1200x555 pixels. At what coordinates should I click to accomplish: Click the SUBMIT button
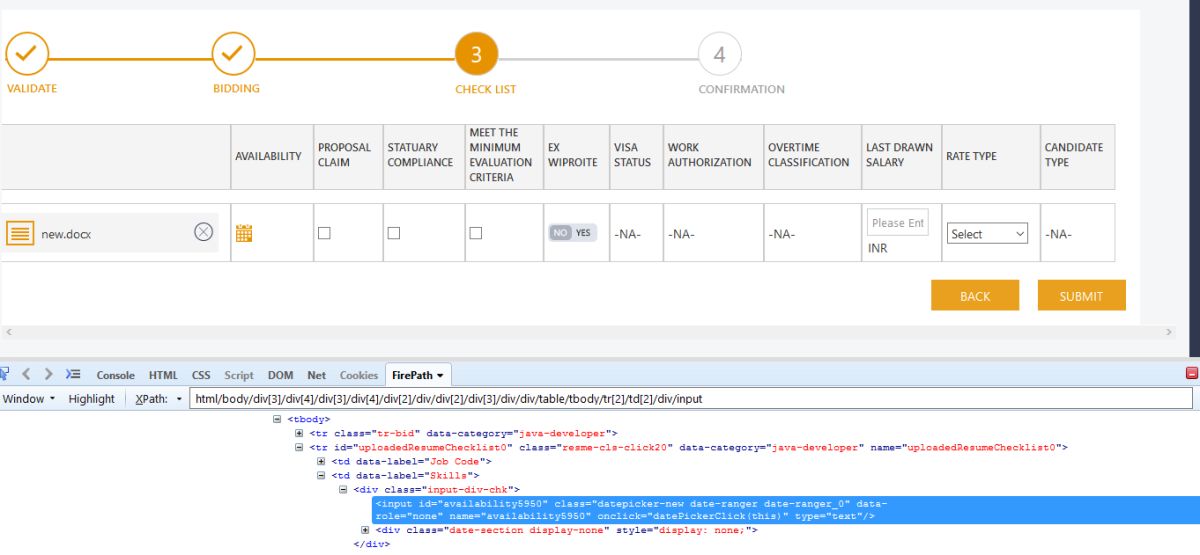click(x=1081, y=295)
